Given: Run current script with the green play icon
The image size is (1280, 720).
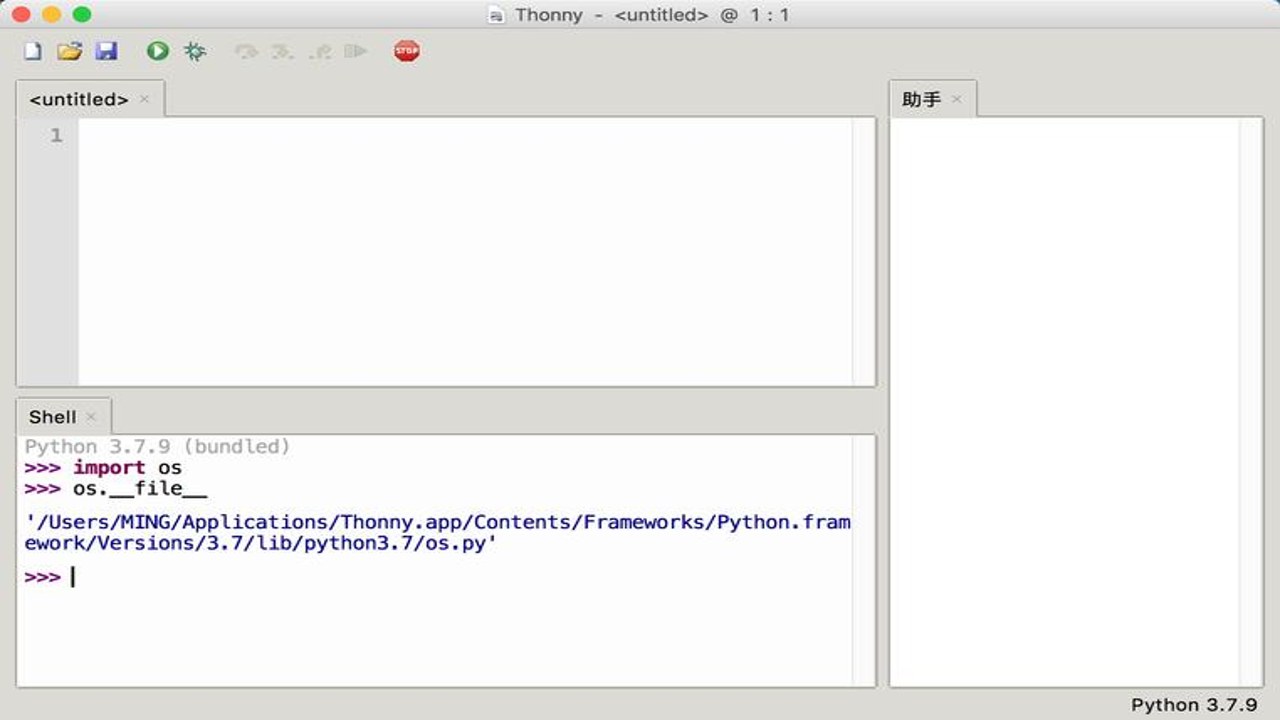Looking at the screenshot, I should (158, 51).
